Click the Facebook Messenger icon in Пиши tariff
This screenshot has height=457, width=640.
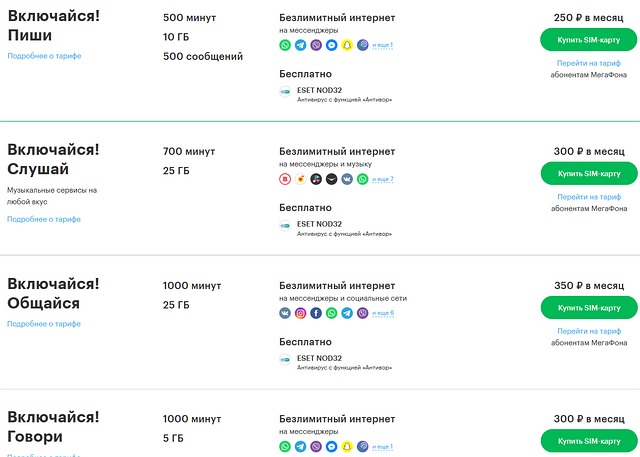tap(331, 45)
